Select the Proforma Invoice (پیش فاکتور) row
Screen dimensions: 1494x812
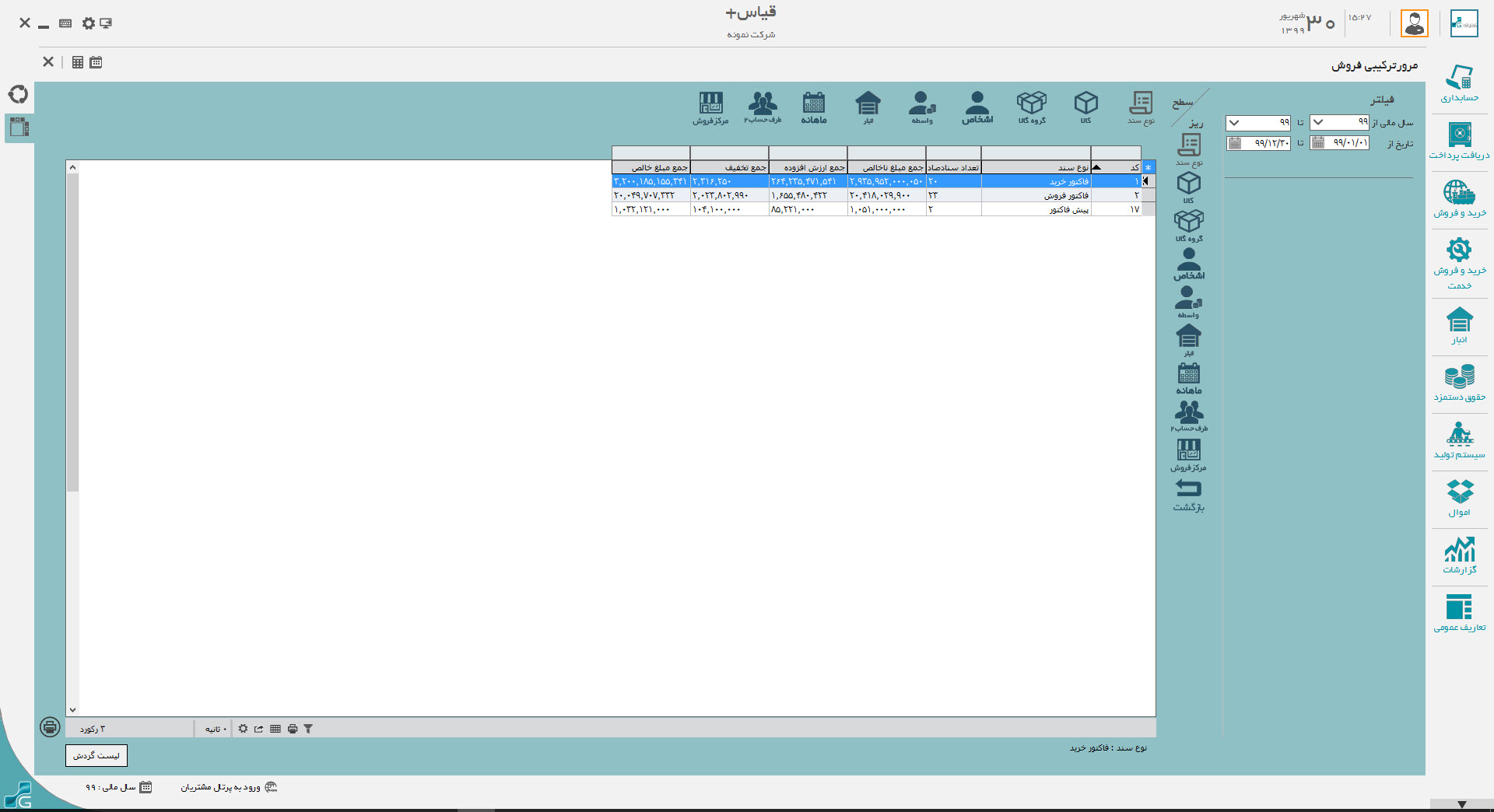(x=877, y=209)
